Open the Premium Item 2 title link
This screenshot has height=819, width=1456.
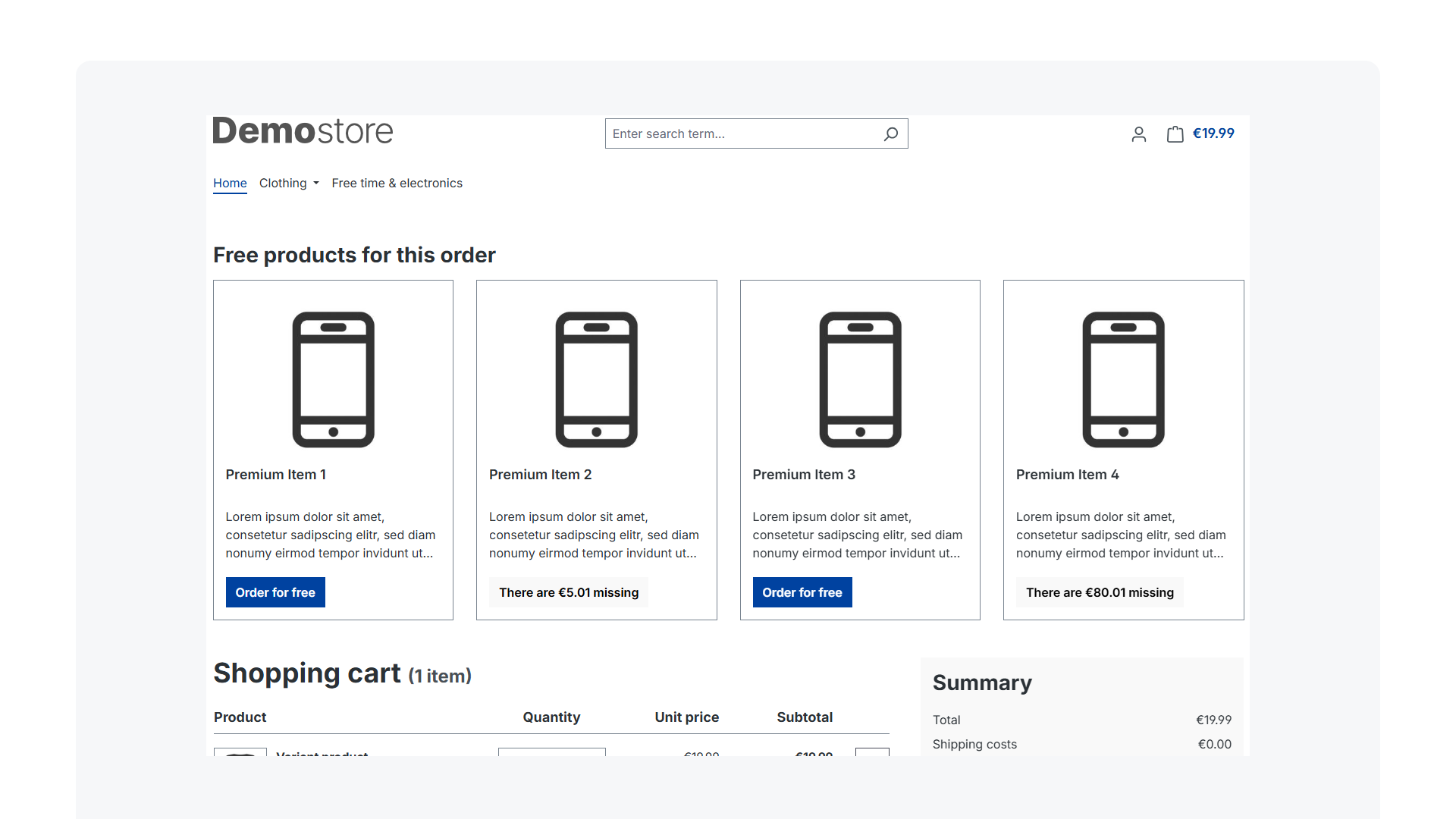[x=540, y=475]
